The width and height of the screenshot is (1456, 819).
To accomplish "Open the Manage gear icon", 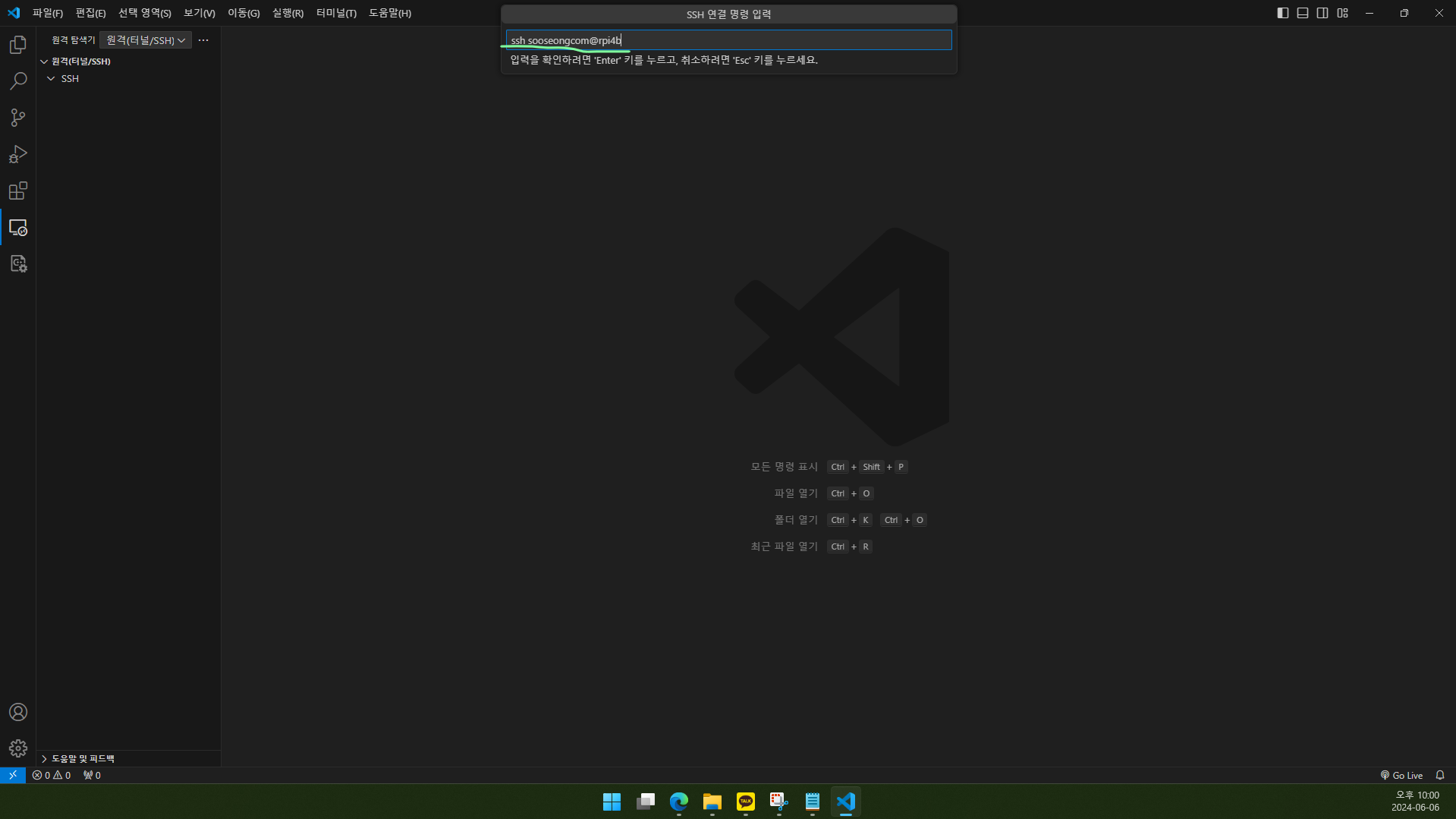I will pyautogui.click(x=18, y=748).
